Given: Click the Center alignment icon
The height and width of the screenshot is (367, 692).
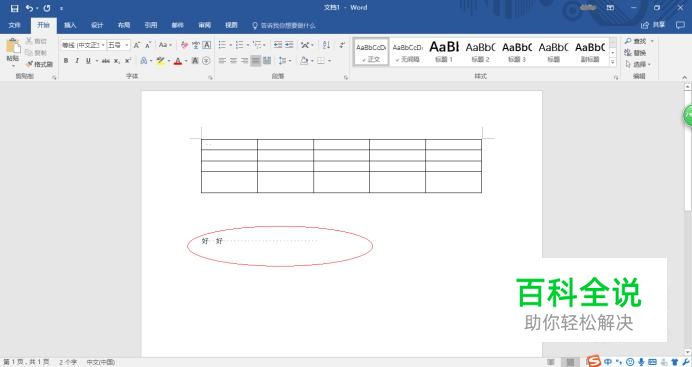Looking at the screenshot, I should (233, 61).
